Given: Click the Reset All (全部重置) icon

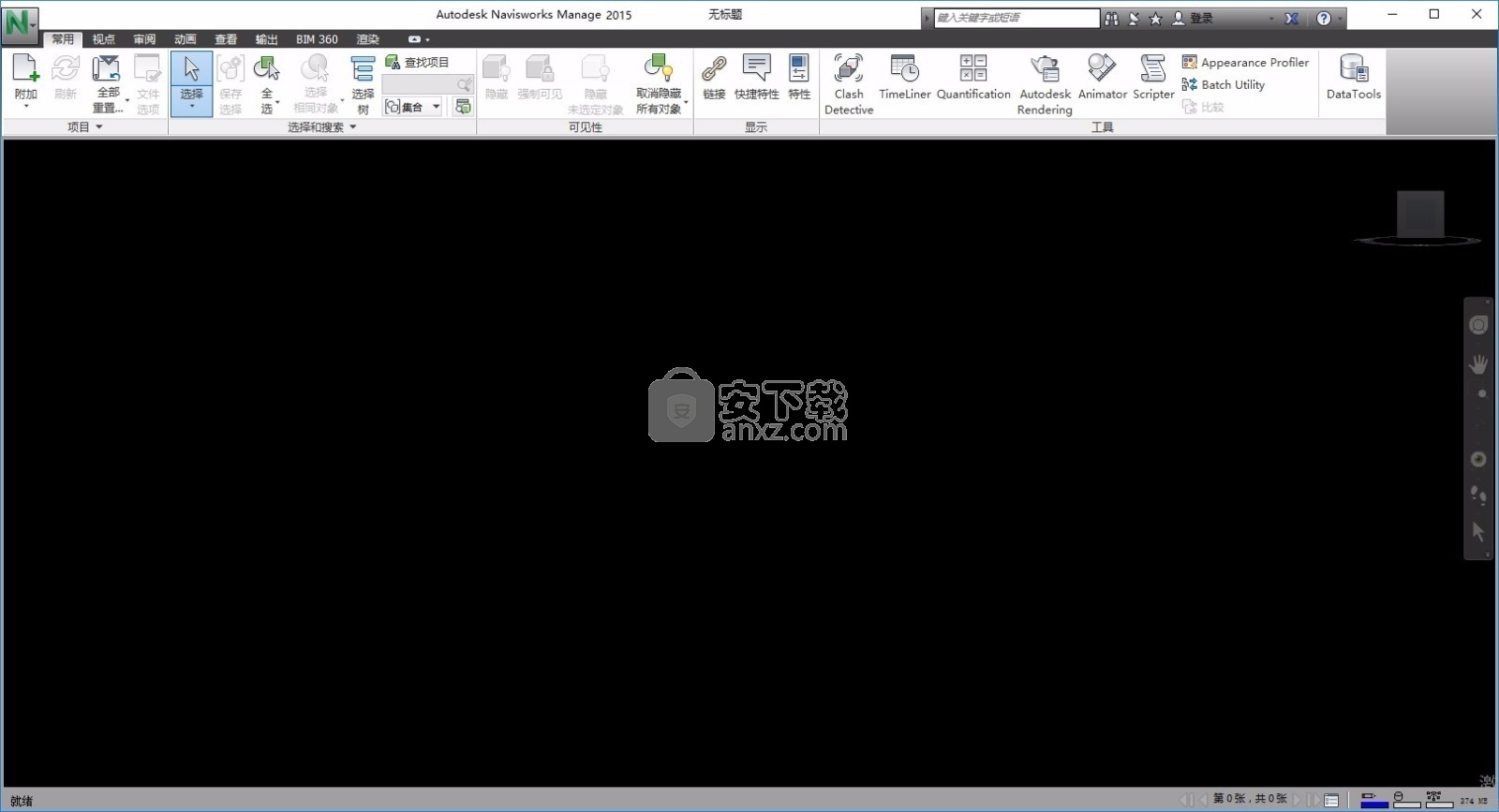Looking at the screenshot, I should [x=107, y=69].
